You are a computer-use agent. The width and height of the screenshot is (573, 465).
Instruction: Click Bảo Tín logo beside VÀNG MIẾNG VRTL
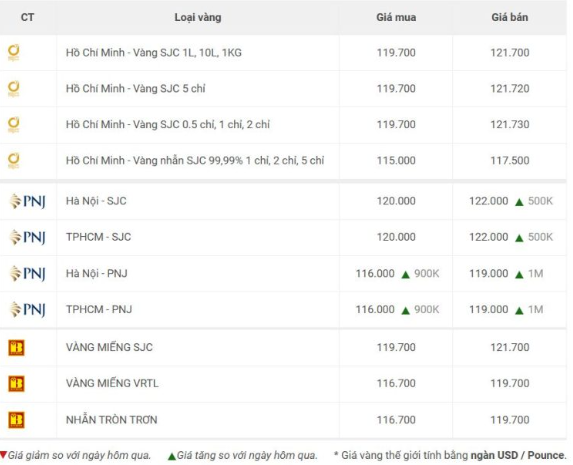16,383
